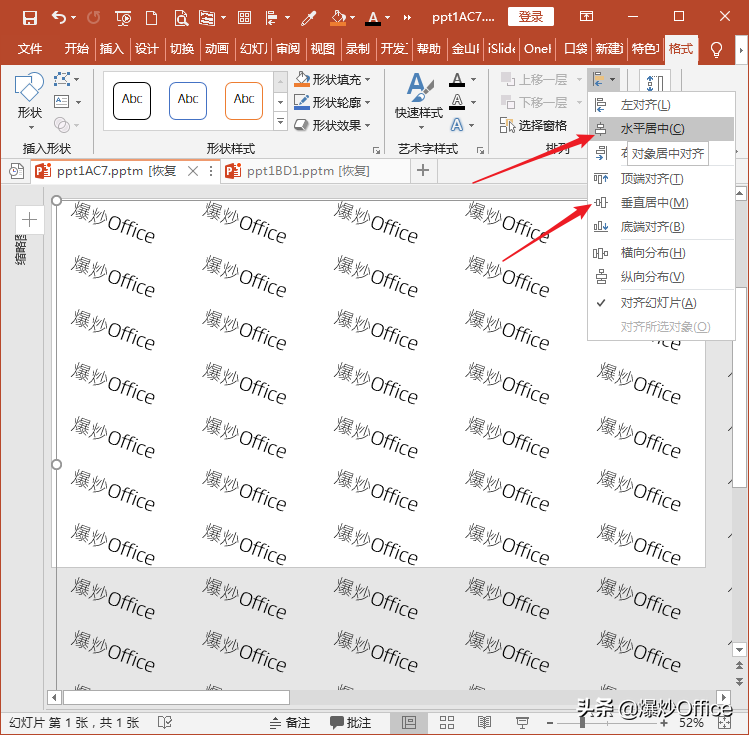Click the Redo icon
The width and height of the screenshot is (749, 735).
(94, 18)
